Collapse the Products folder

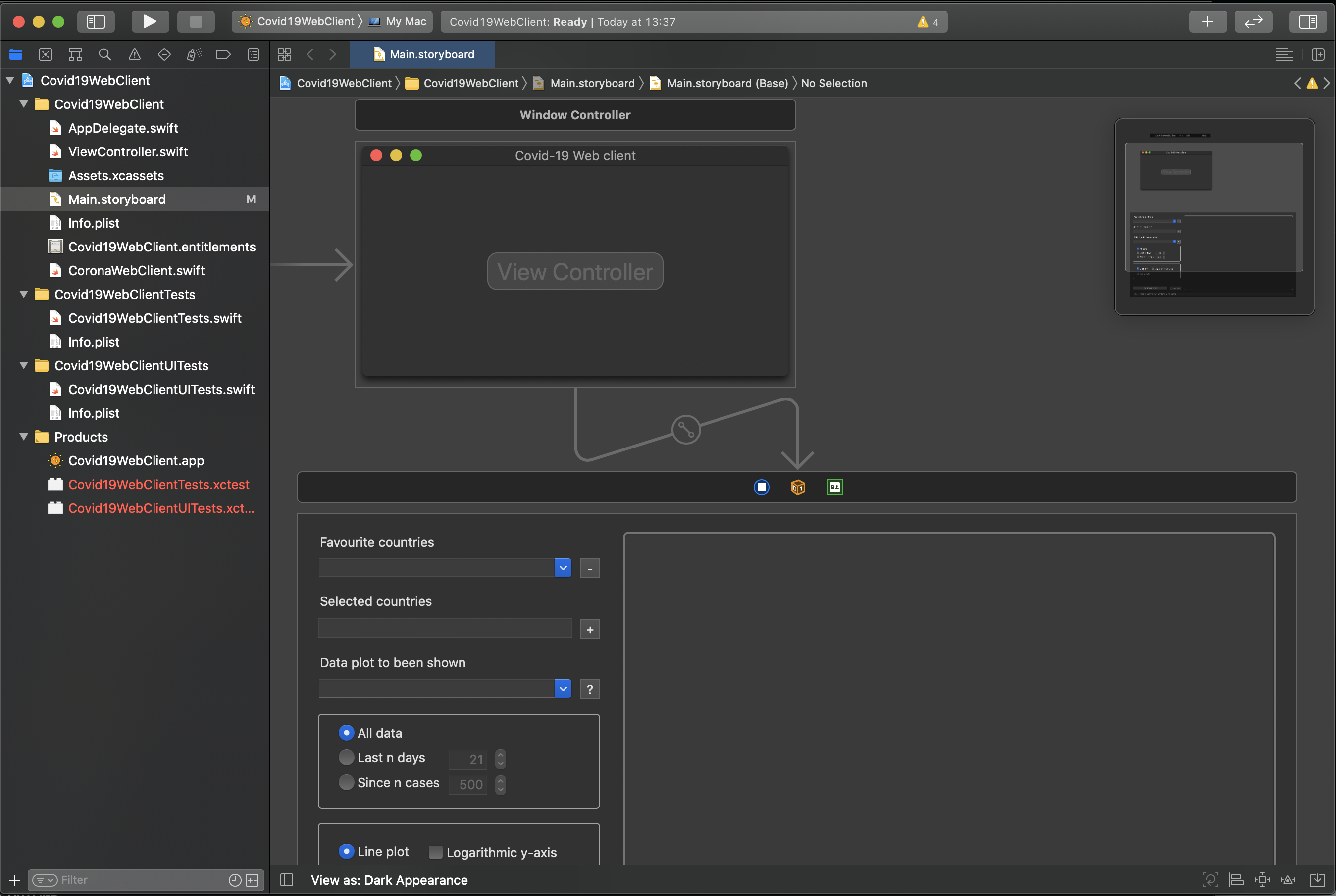coord(23,437)
